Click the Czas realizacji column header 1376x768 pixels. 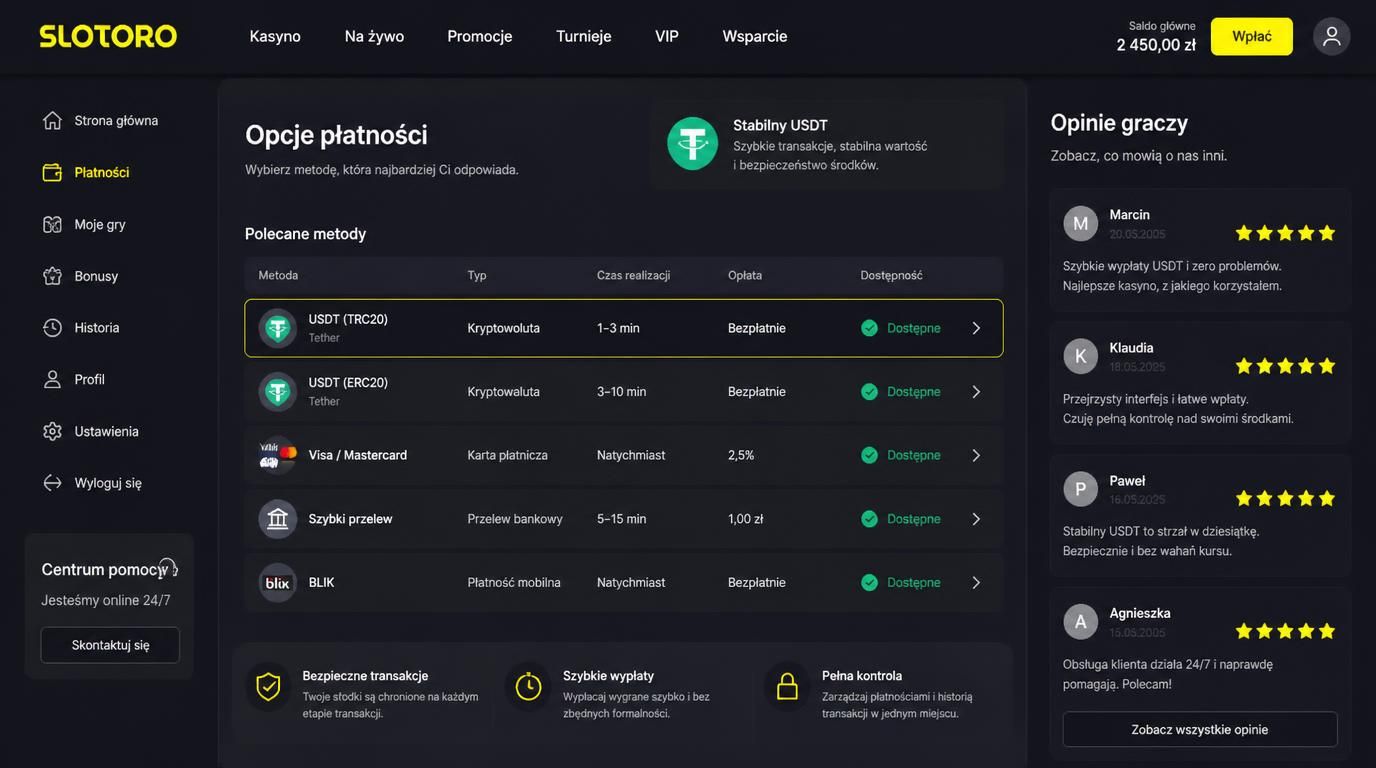click(634, 275)
